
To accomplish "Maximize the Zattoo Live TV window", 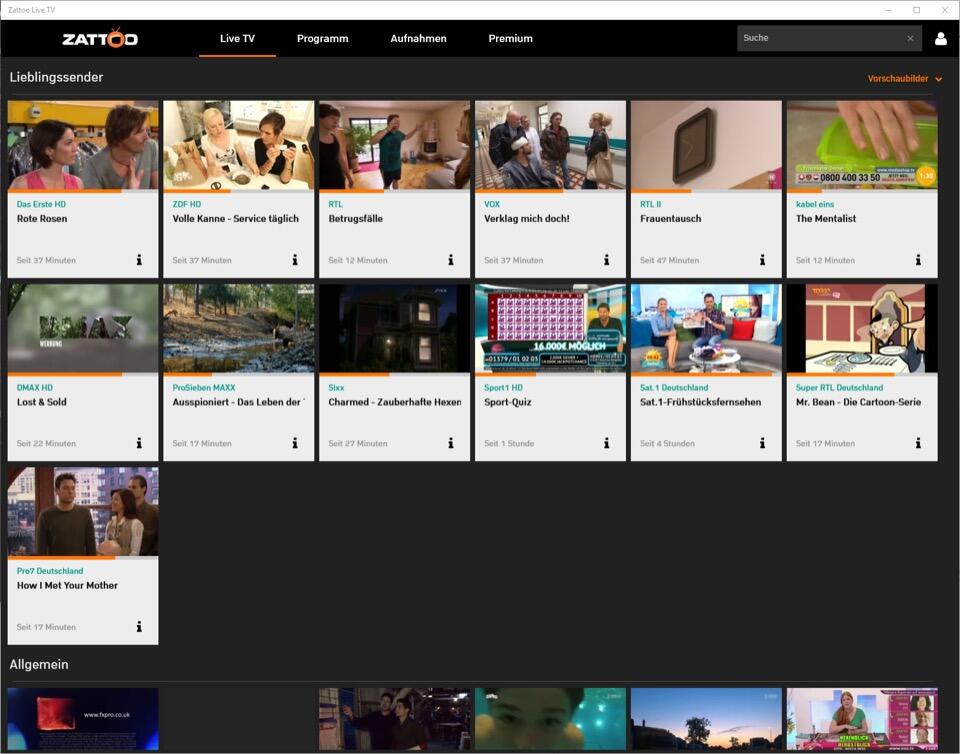I will [x=917, y=10].
